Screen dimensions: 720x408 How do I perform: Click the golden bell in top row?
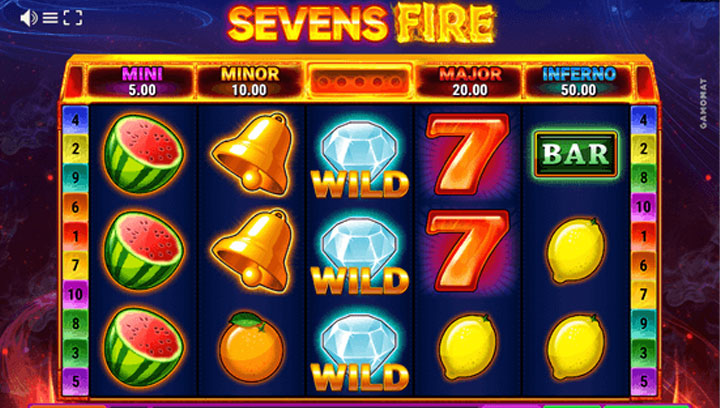tap(251, 153)
